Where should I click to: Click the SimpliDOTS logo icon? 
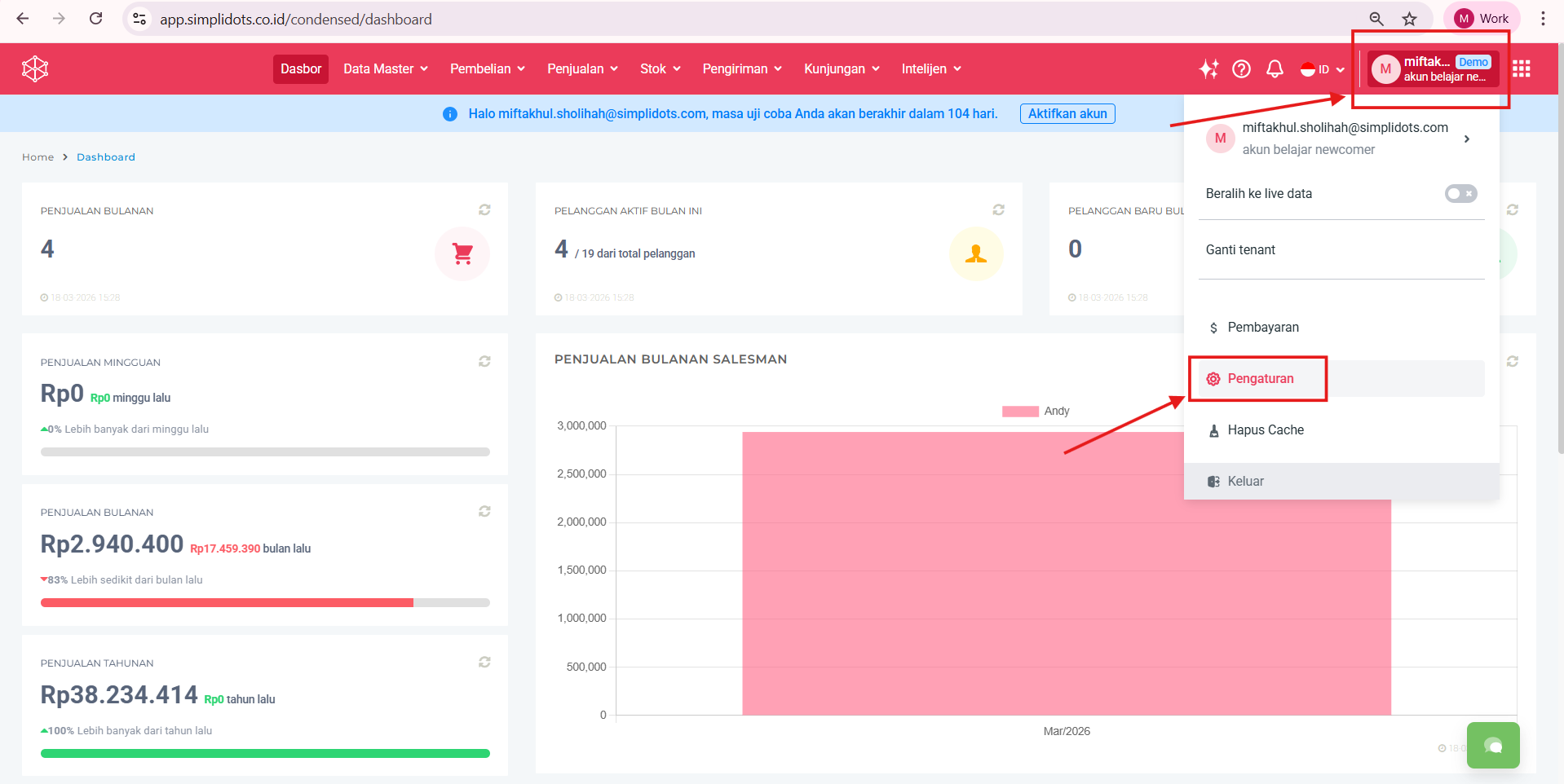pos(35,69)
